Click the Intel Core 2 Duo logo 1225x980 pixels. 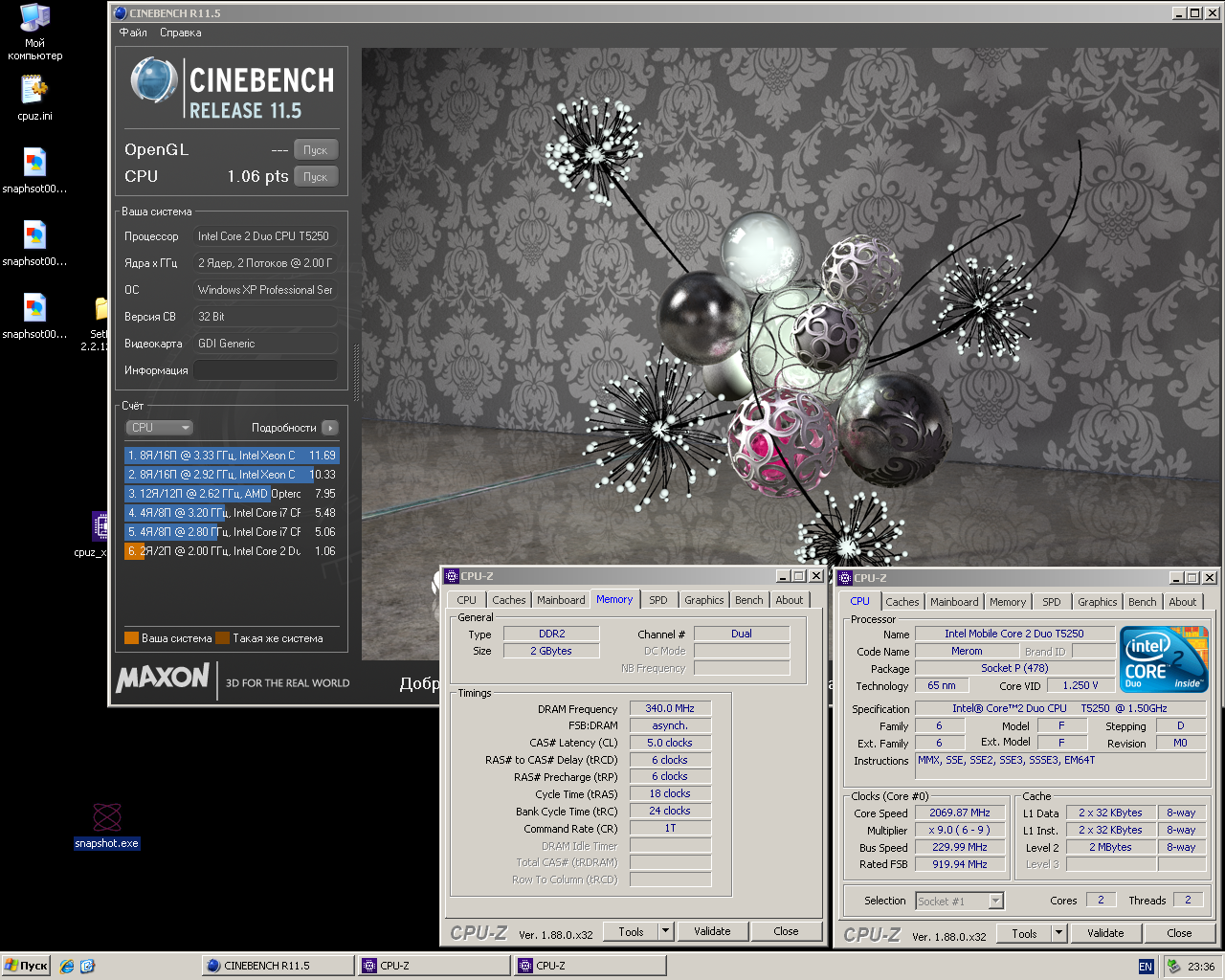(x=1164, y=658)
